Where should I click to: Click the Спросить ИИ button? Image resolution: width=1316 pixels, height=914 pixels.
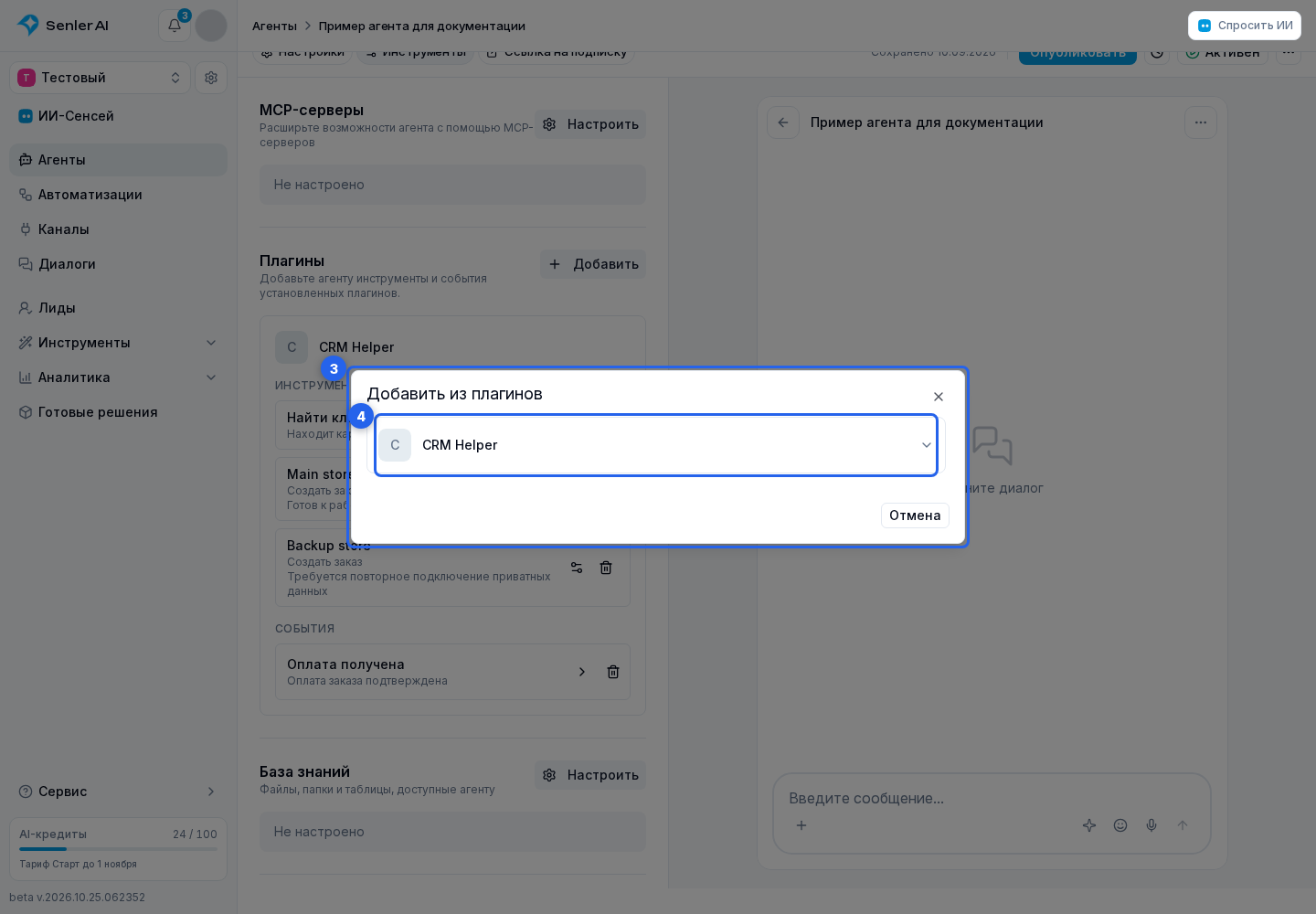click(x=1245, y=26)
